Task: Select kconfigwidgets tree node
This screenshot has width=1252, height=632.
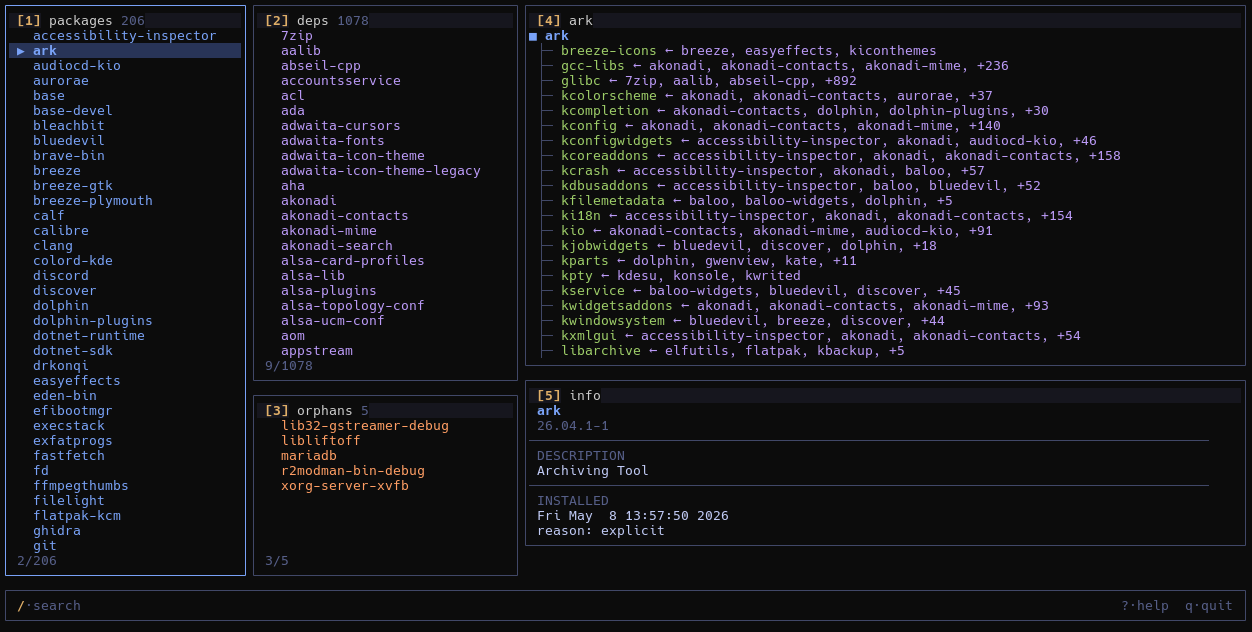Action: click(617, 141)
